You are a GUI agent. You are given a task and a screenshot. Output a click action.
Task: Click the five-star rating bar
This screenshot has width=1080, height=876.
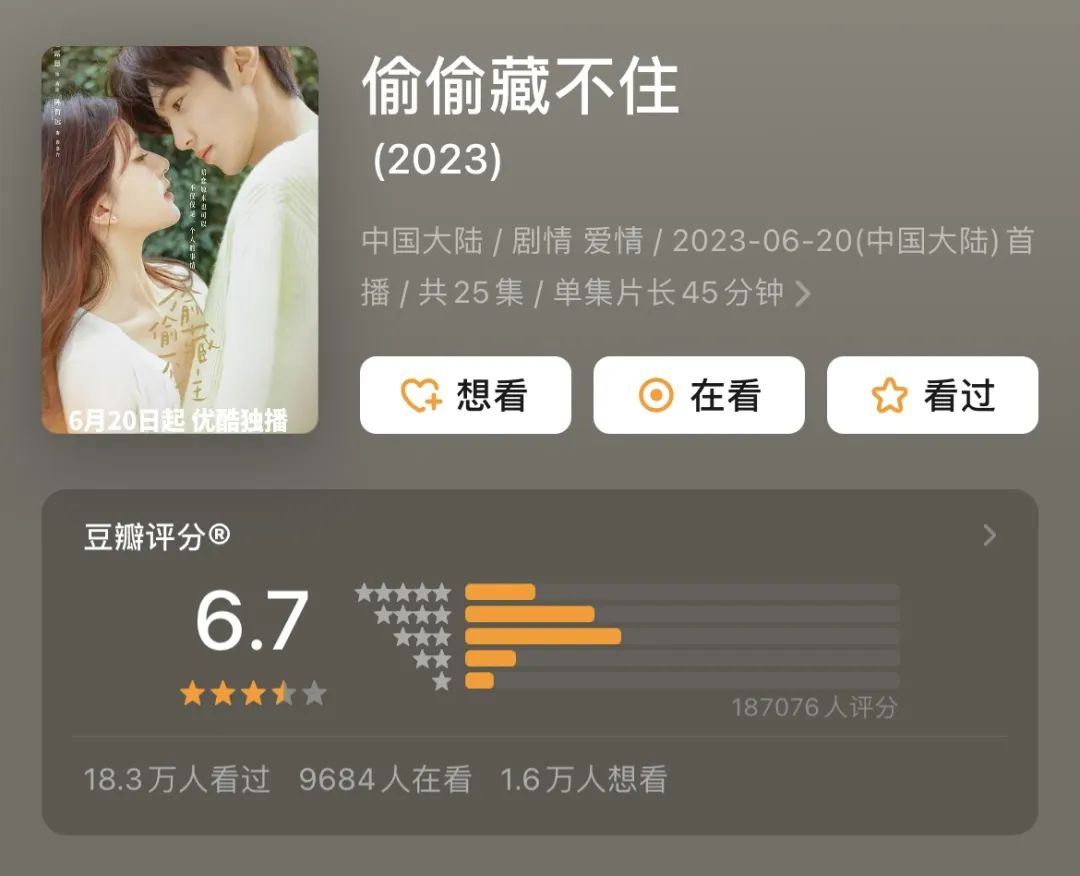[682, 592]
